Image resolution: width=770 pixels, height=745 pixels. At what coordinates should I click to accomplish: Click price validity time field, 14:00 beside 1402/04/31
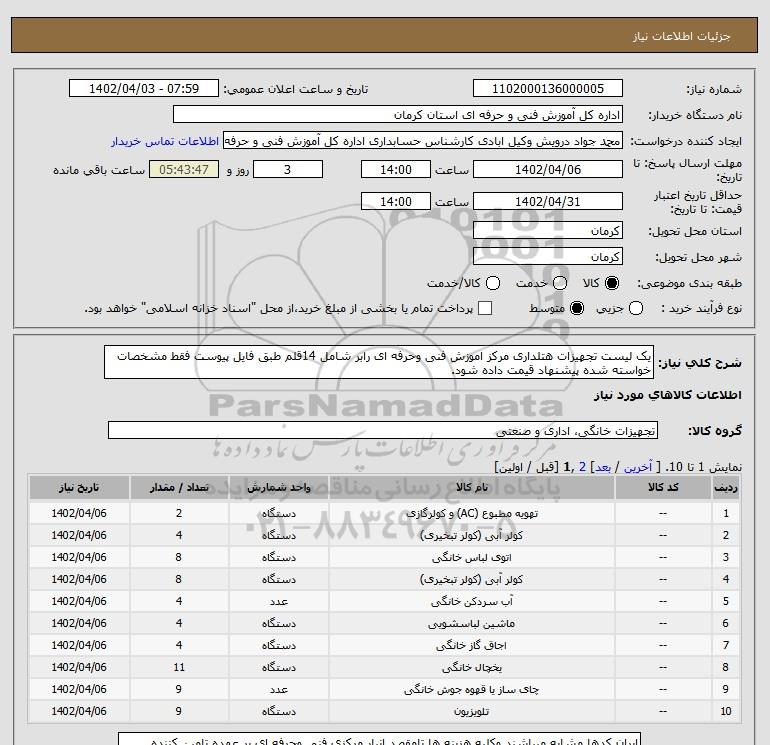pos(396,202)
